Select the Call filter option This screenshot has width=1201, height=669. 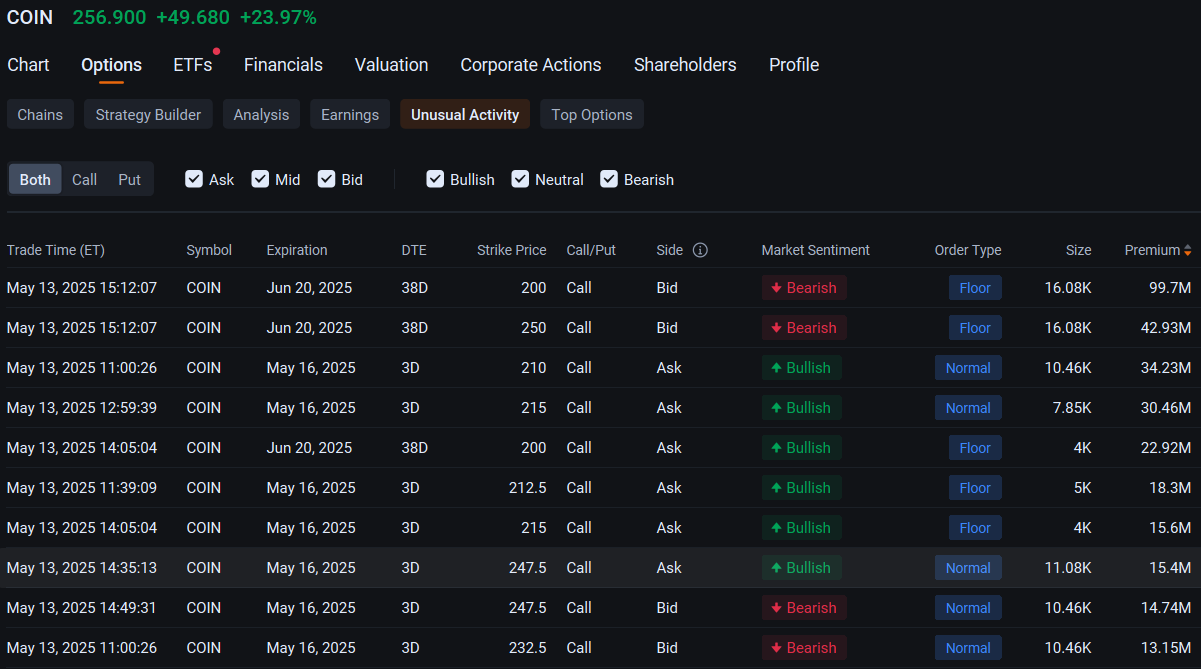point(85,179)
